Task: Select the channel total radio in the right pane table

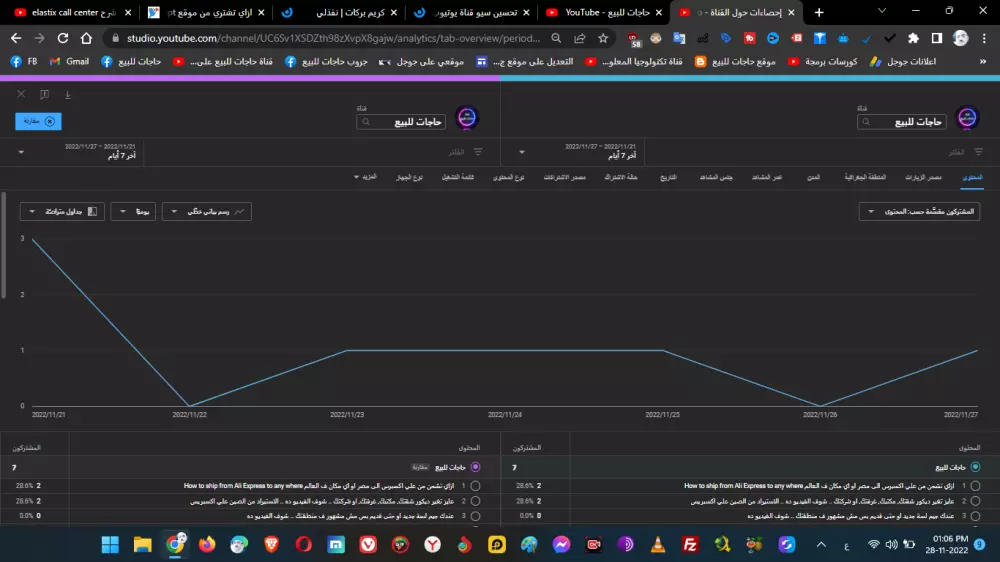Action: click(975, 467)
